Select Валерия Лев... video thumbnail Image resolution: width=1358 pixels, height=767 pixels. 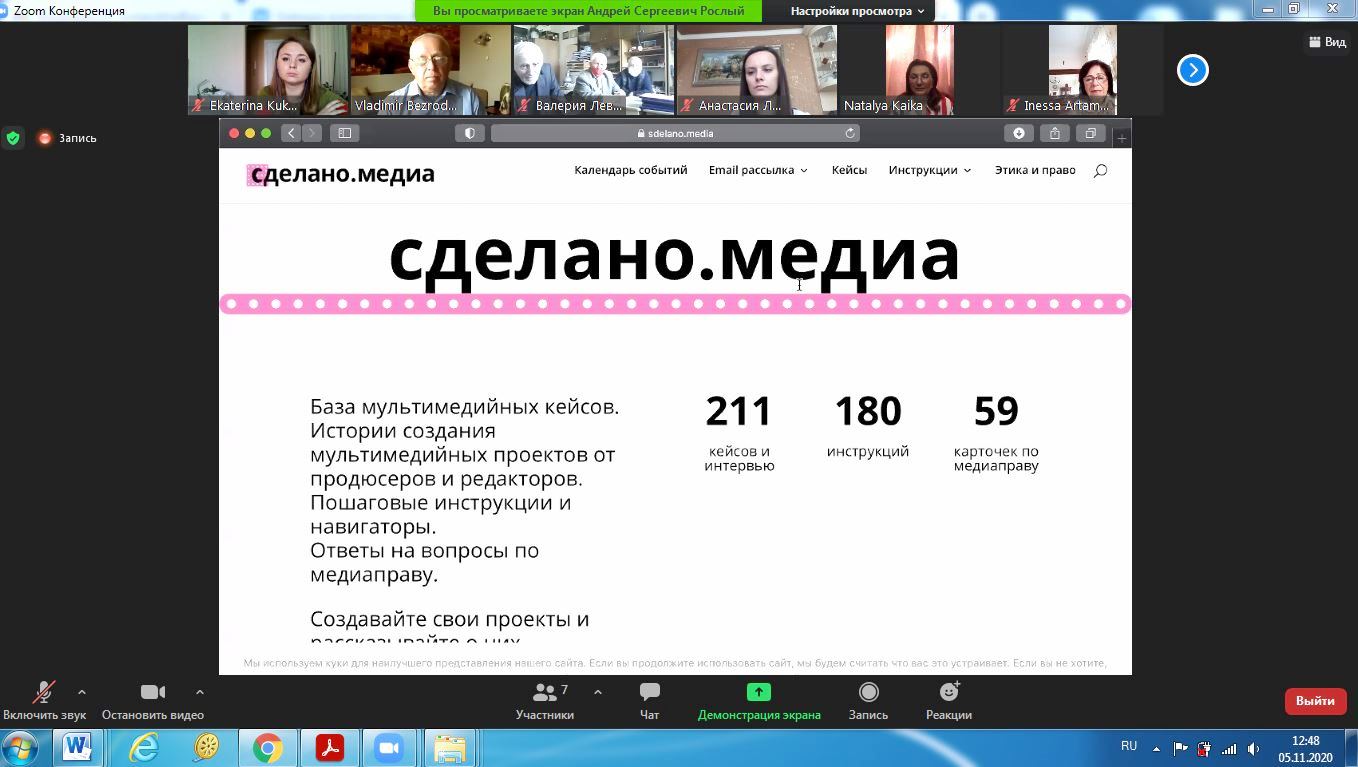594,70
